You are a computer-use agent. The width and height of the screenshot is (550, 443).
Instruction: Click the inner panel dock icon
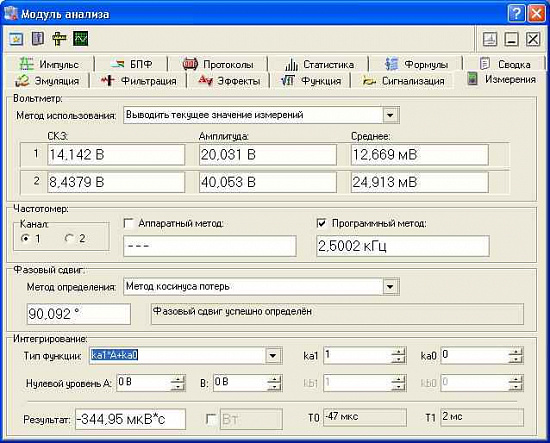[x=490, y=39]
